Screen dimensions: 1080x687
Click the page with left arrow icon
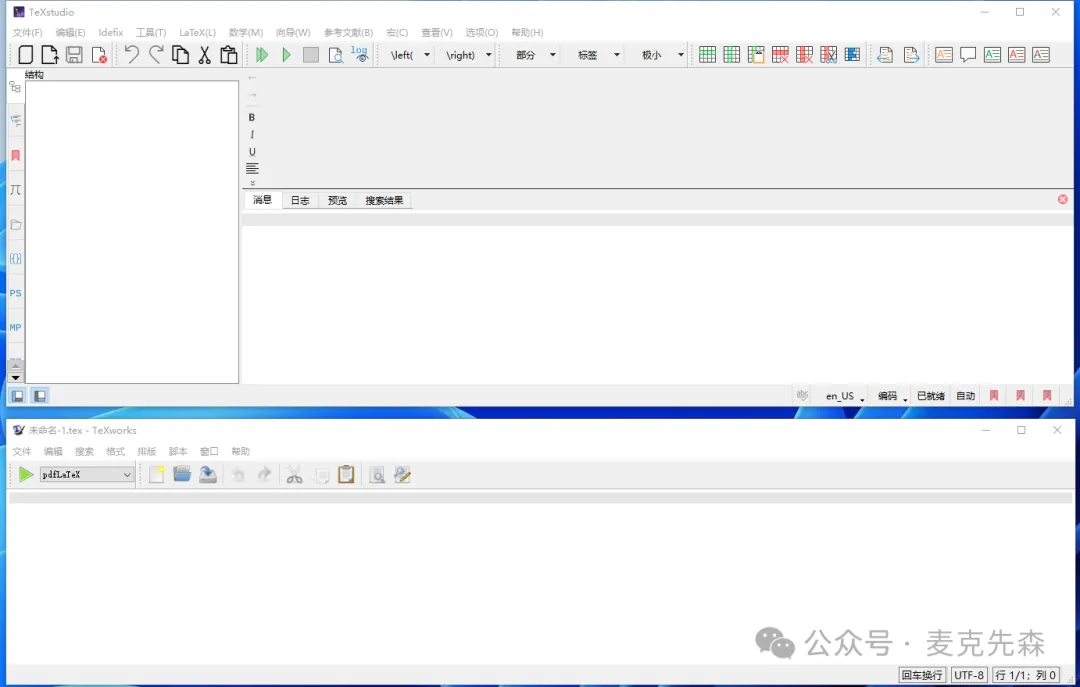(x=885, y=54)
